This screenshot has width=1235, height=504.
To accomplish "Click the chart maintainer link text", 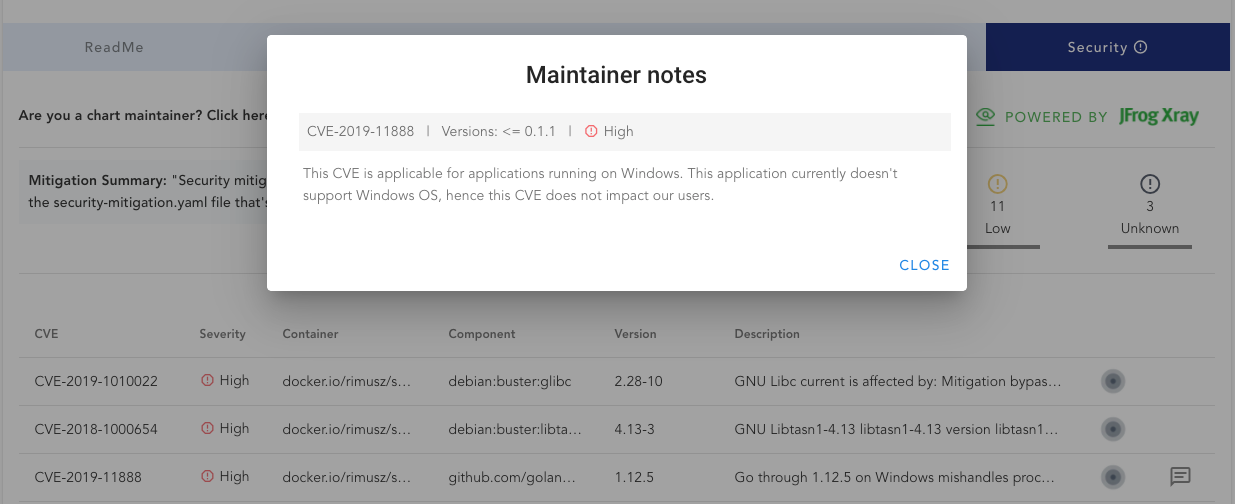I will click(x=143, y=116).
